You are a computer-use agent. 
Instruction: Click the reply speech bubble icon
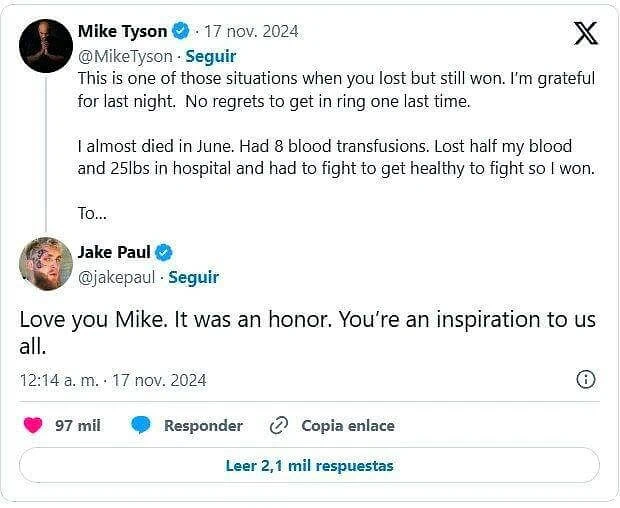click(x=141, y=425)
